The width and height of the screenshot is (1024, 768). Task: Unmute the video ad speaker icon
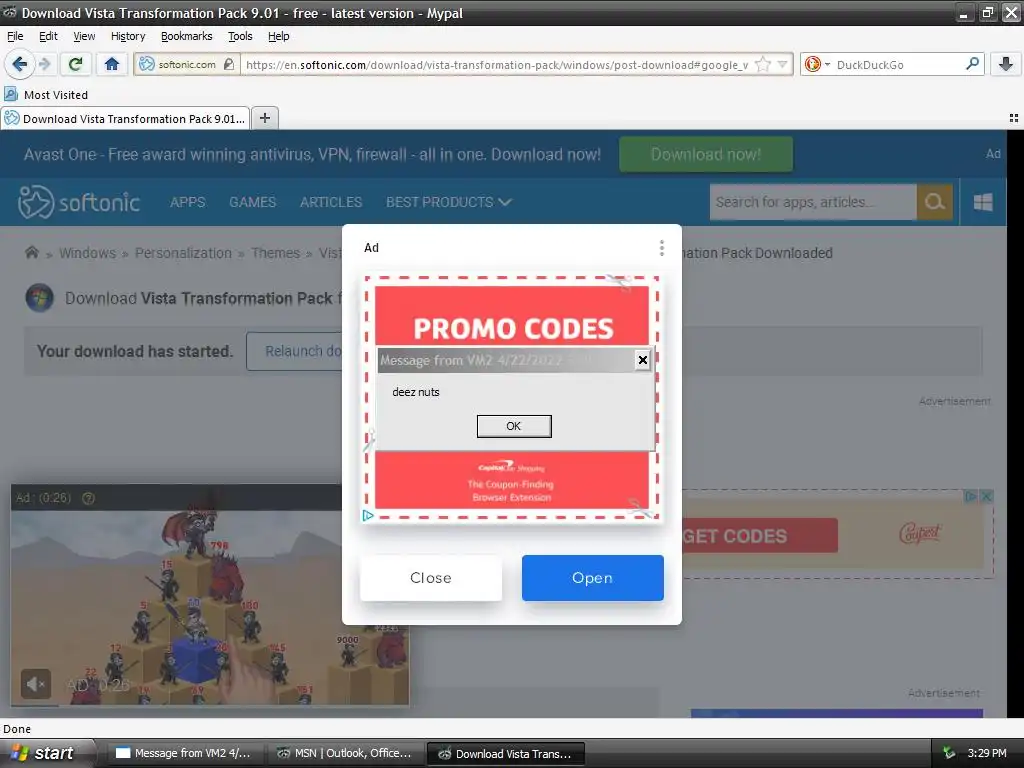coord(35,684)
